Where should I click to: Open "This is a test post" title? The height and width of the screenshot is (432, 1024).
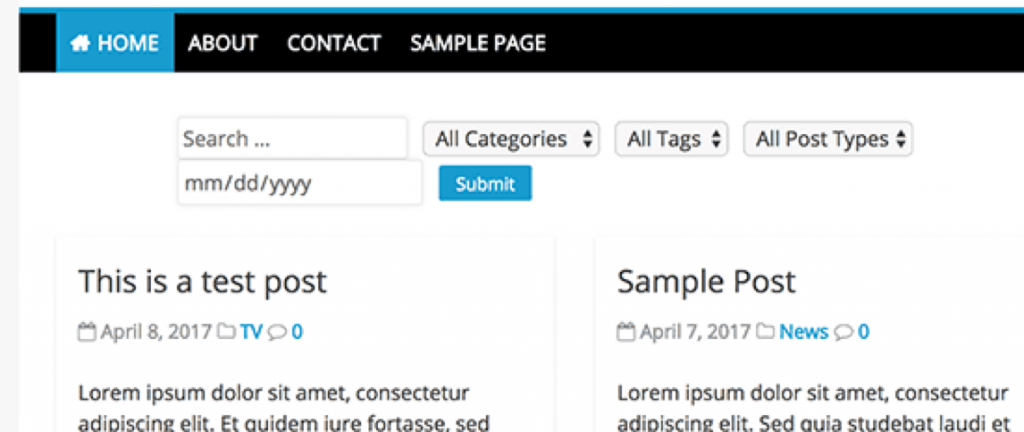(202, 282)
